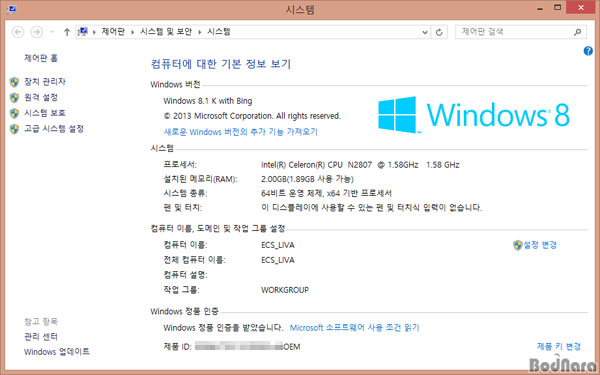Click 제품 키 변경 link
This screenshot has height=375, width=600.
point(559,346)
